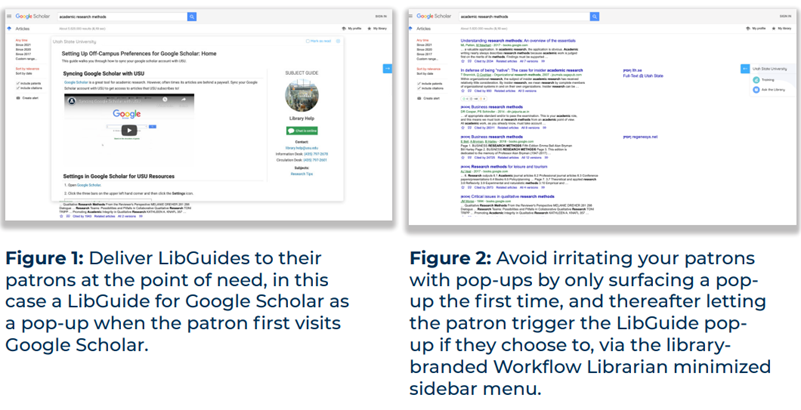This screenshot has height=410, width=801.
Task: Open result Research methods for leisure and tourism
Action: coord(504,167)
